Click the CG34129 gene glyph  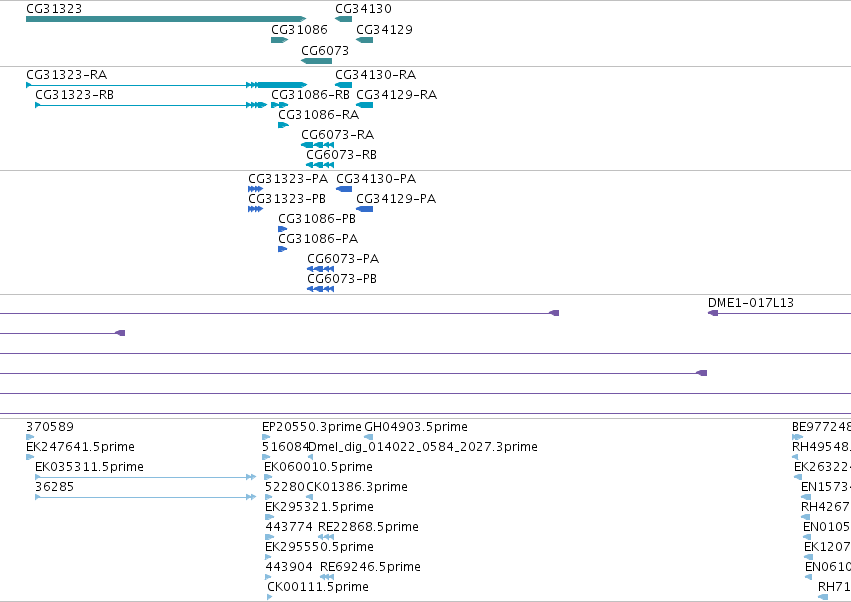point(365,40)
